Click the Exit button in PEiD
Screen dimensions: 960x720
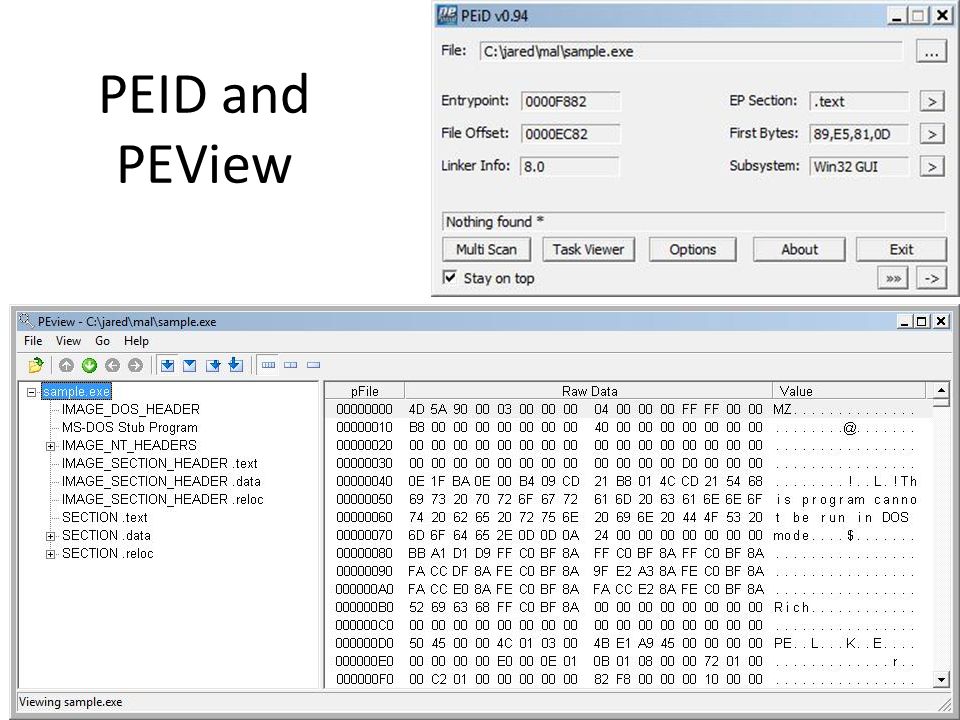pyautogui.click(x=901, y=249)
